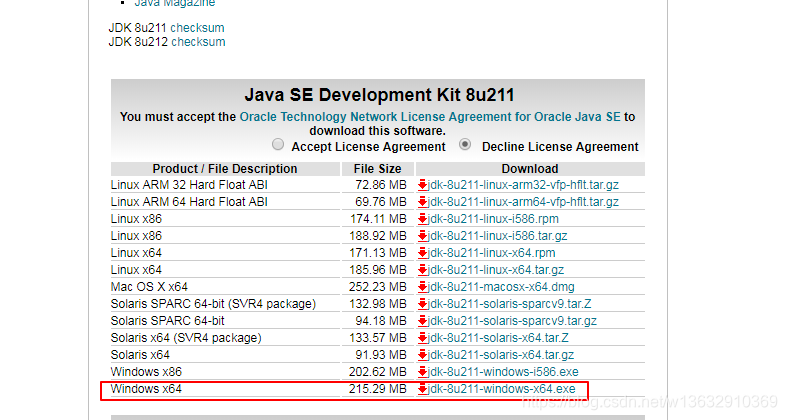Click download arrow icon for solaris-sparcv9.tar.gz
This screenshot has width=787, height=420.
423,321
